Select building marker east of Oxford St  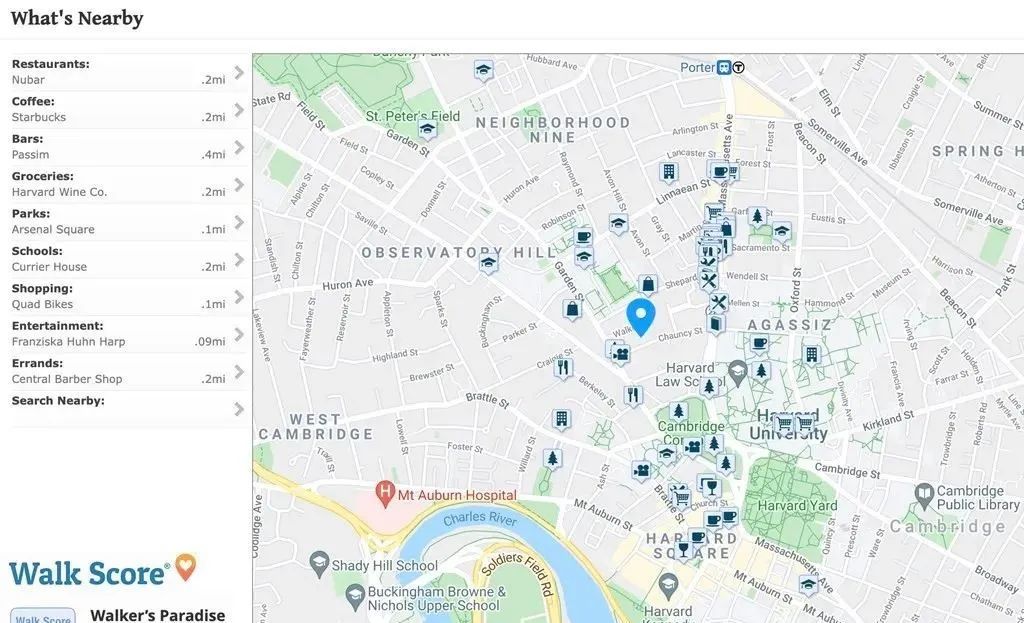tap(811, 355)
